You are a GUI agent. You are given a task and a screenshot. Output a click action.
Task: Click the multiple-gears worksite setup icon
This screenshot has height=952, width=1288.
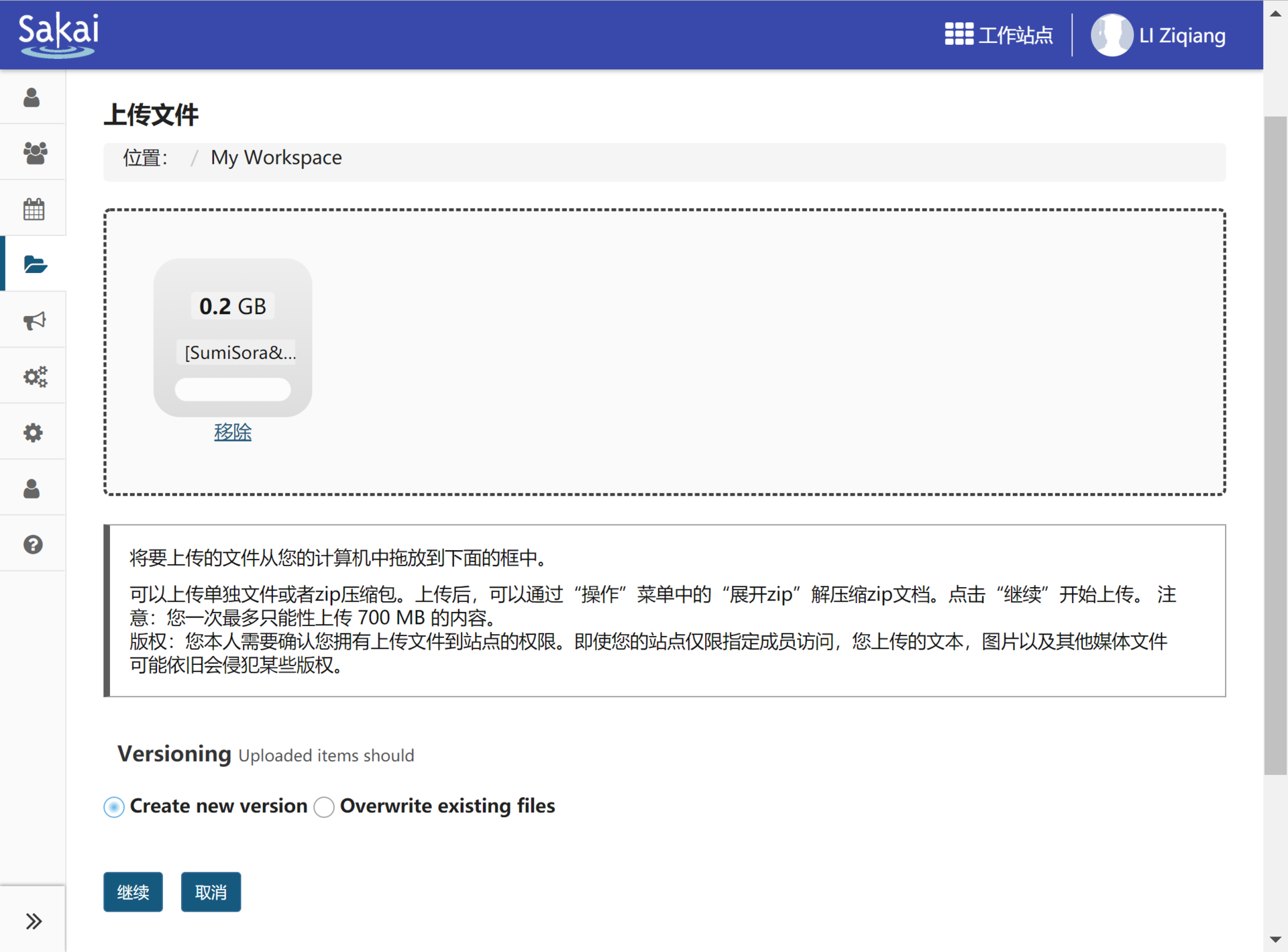pos(35,376)
